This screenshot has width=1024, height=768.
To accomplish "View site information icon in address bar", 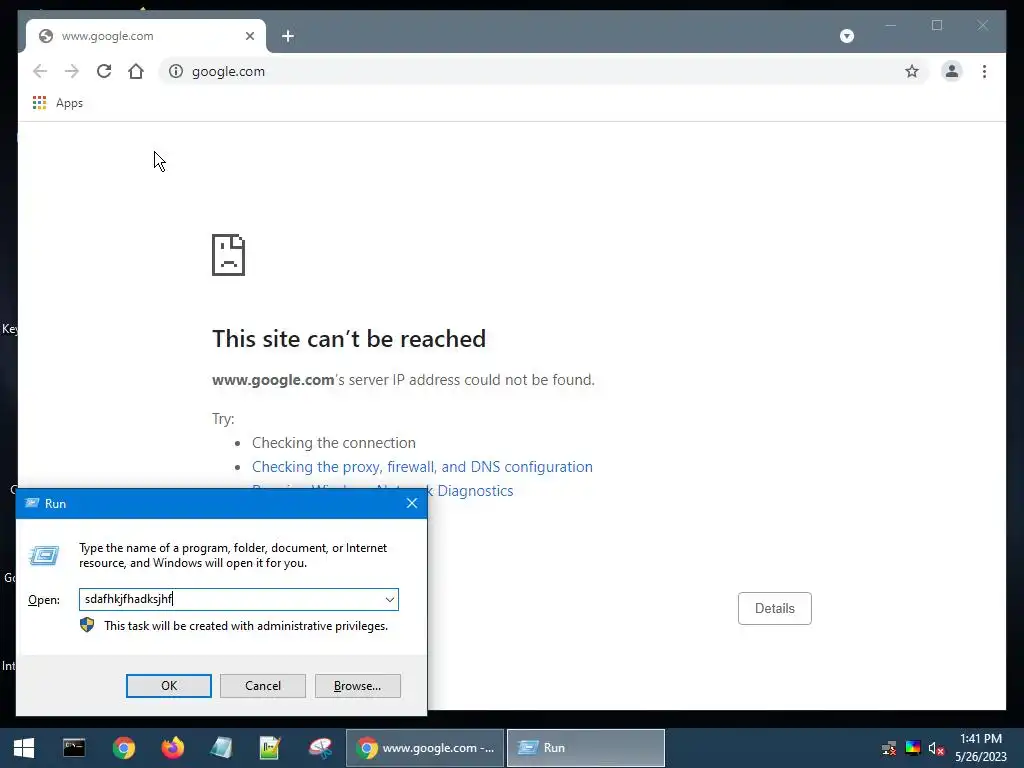I will pyautogui.click(x=176, y=71).
